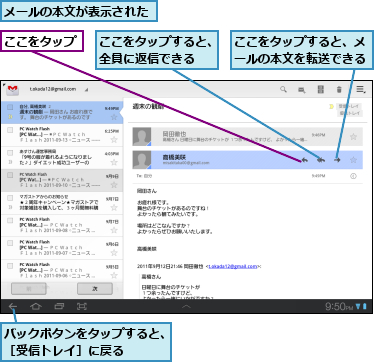Open the マガストア campaign email
Viewport: 374px width, 362px height.
pos(62,203)
